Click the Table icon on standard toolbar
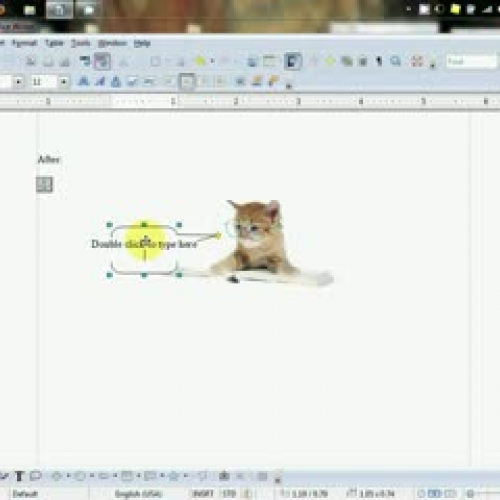This screenshot has height=500, width=500. (269, 61)
